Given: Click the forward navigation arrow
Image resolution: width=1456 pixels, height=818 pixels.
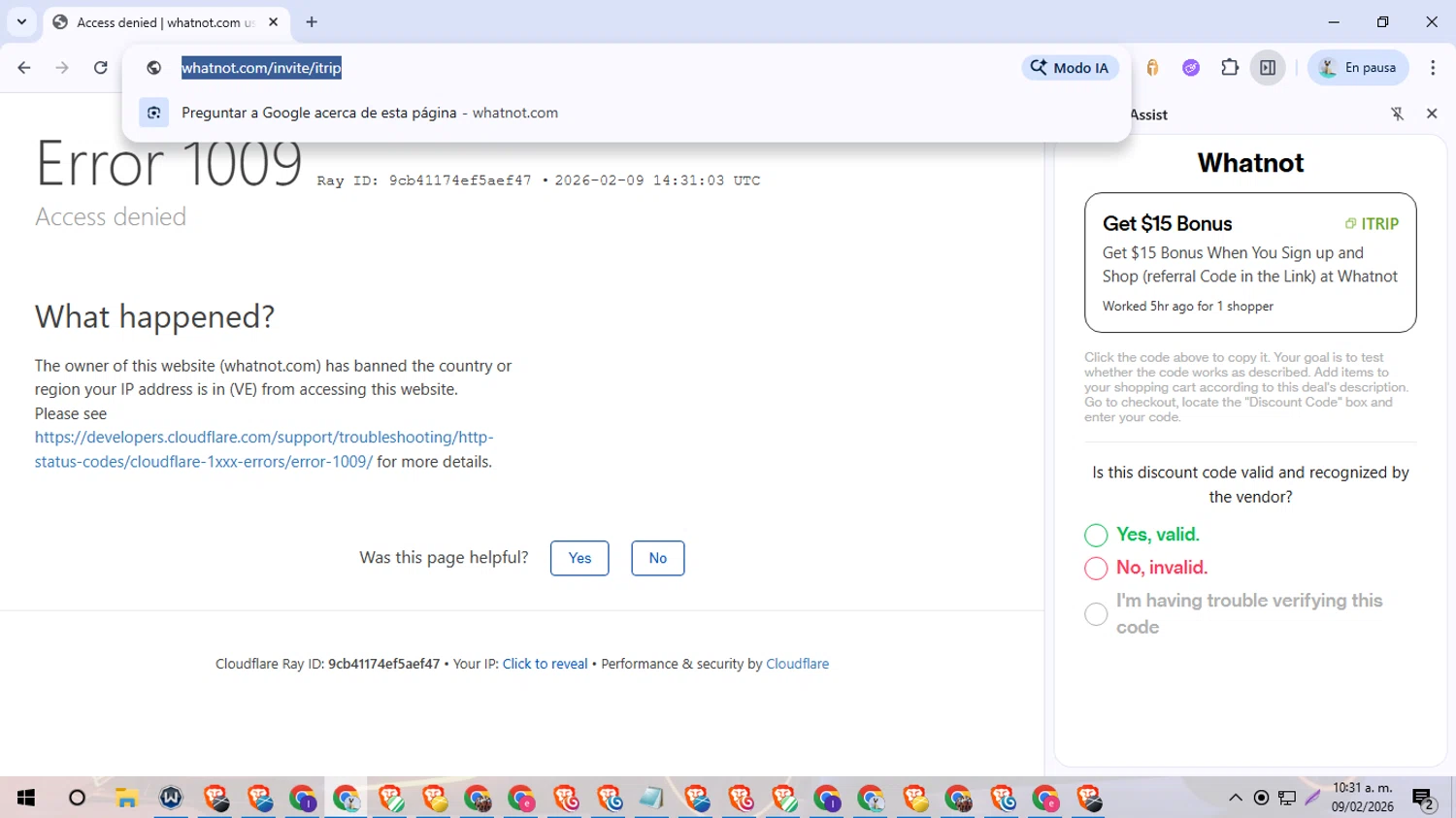Looking at the screenshot, I should coord(62,68).
